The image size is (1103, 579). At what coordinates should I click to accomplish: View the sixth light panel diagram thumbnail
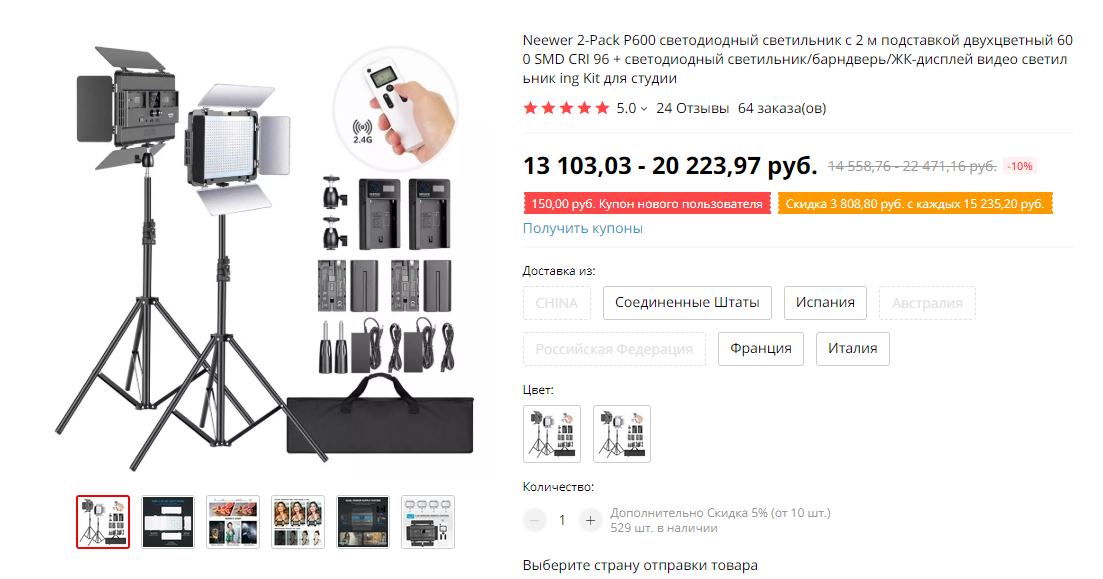[428, 522]
